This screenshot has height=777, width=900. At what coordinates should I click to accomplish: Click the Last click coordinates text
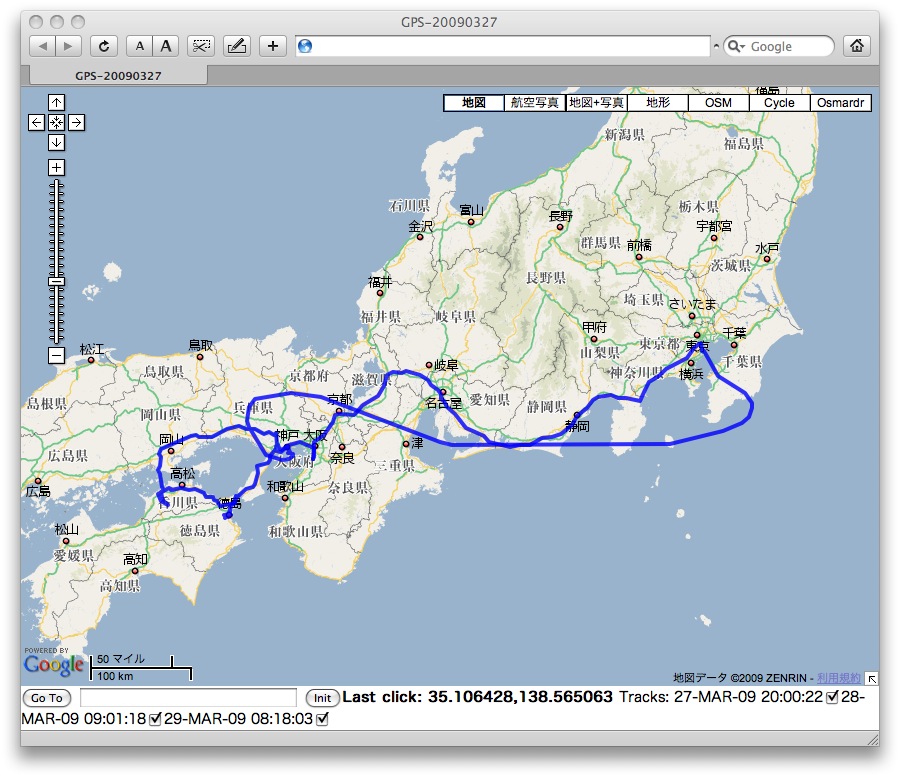(x=478, y=697)
